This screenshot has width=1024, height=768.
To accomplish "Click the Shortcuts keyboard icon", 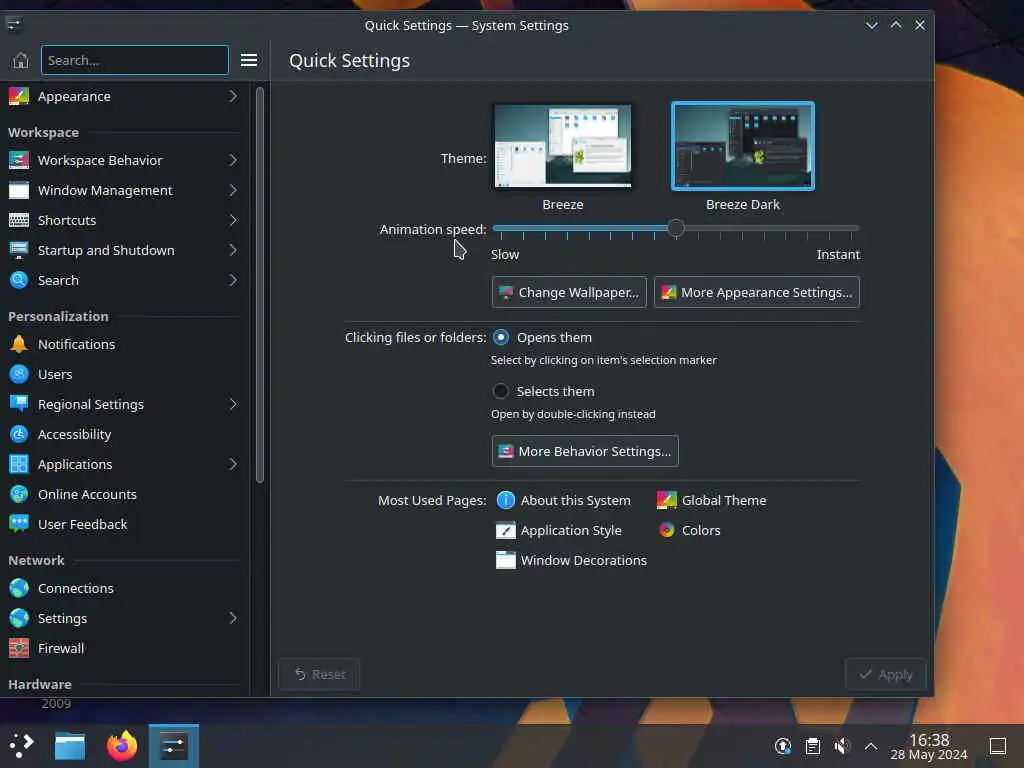I will pyautogui.click(x=19, y=220).
